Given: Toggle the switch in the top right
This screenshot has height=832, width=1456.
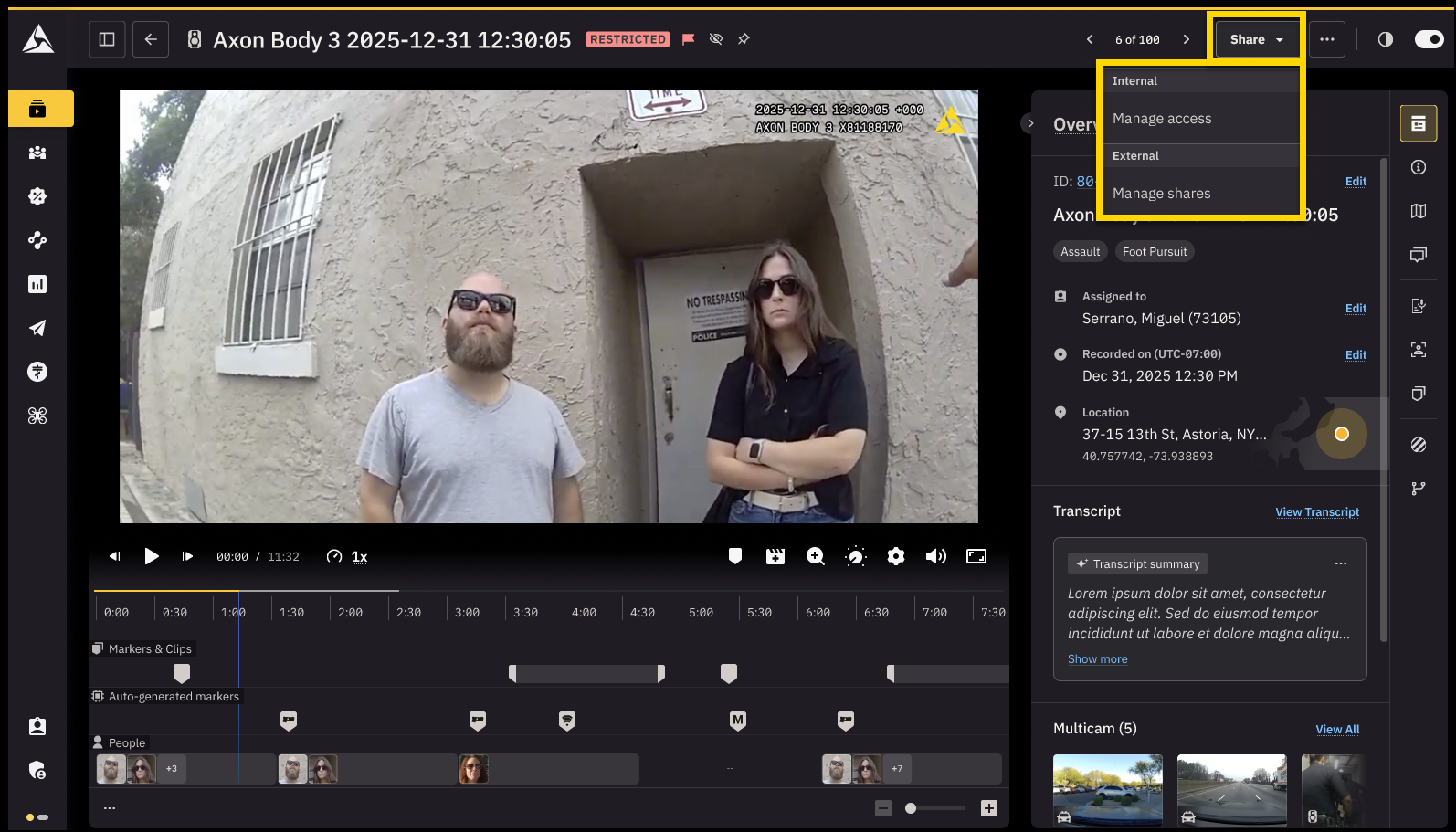Looking at the screenshot, I should 1428,39.
